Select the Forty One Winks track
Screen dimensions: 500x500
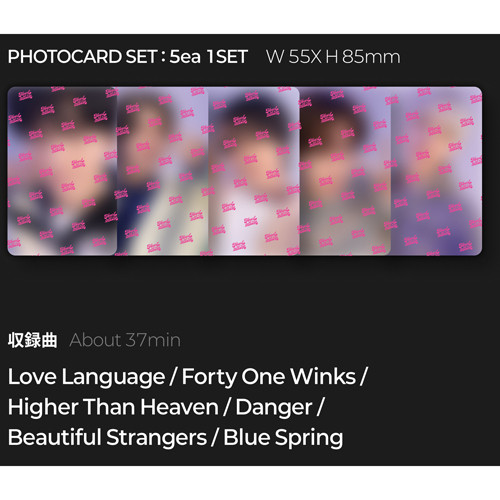coord(269,377)
